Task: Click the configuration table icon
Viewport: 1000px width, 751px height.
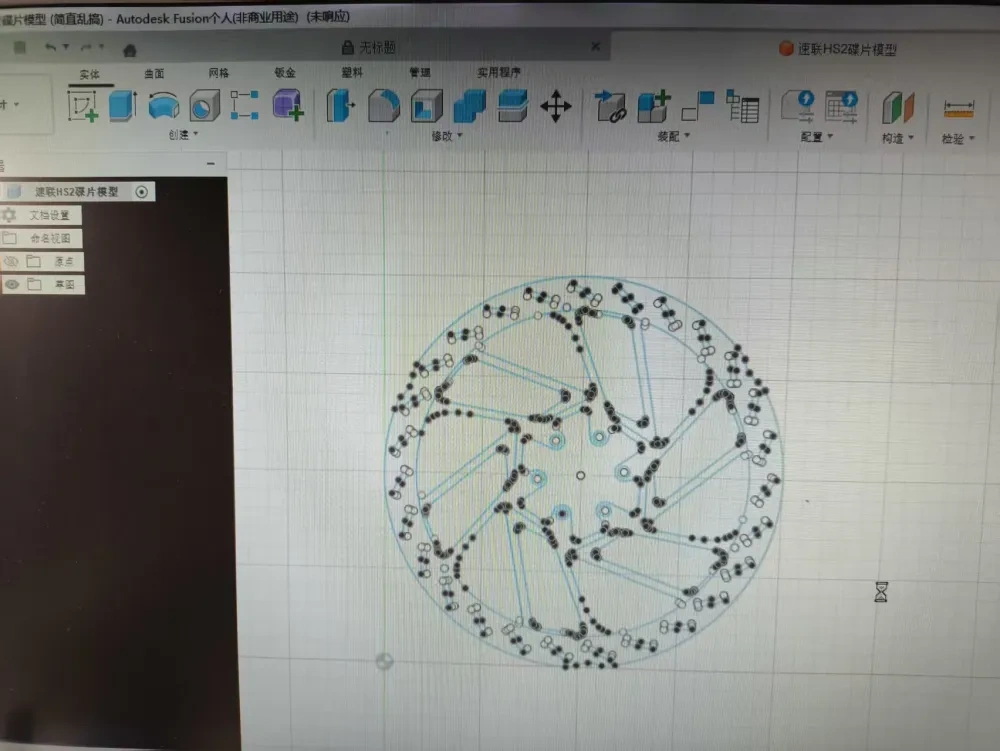Action: coord(841,106)
